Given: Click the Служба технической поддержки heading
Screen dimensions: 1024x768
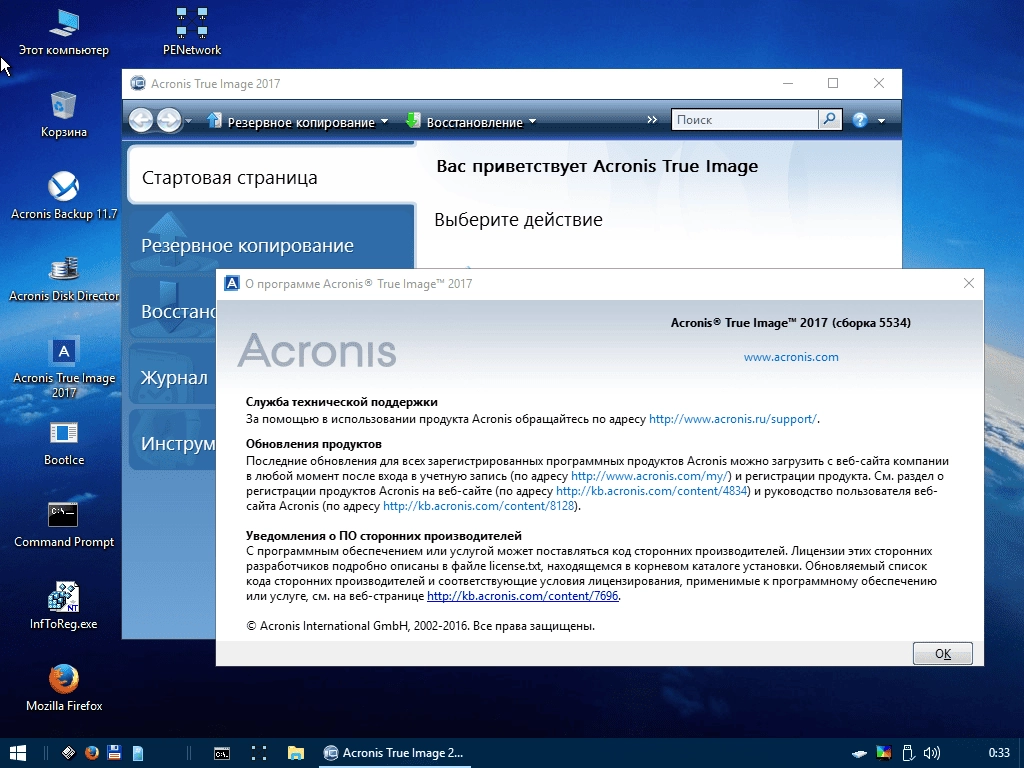Looking at the screenshot, I should [342, 402].
